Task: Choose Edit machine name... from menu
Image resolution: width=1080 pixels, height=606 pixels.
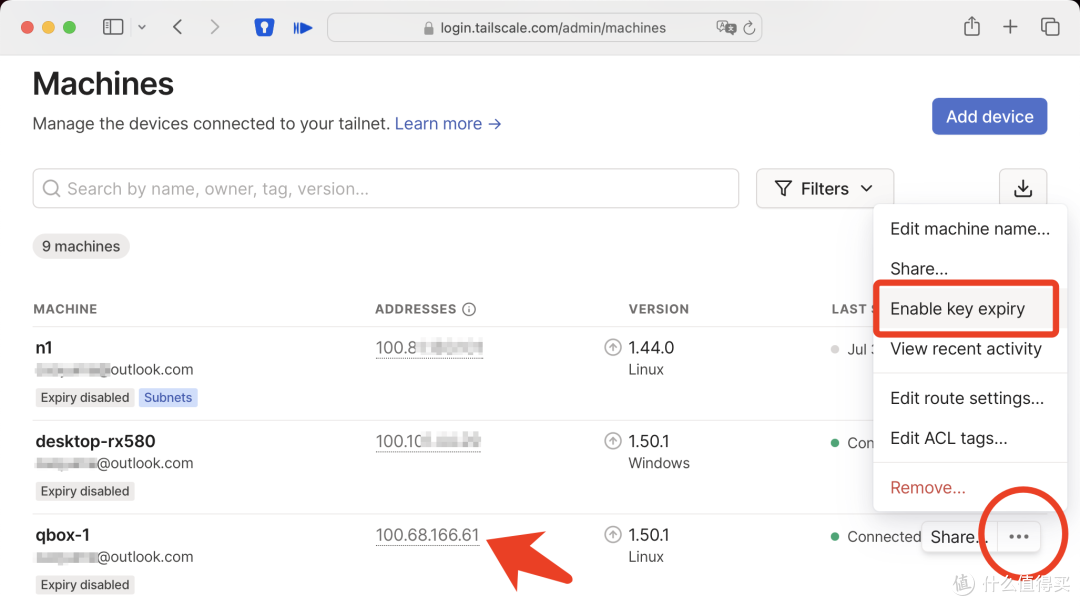Action: (970, 229)
